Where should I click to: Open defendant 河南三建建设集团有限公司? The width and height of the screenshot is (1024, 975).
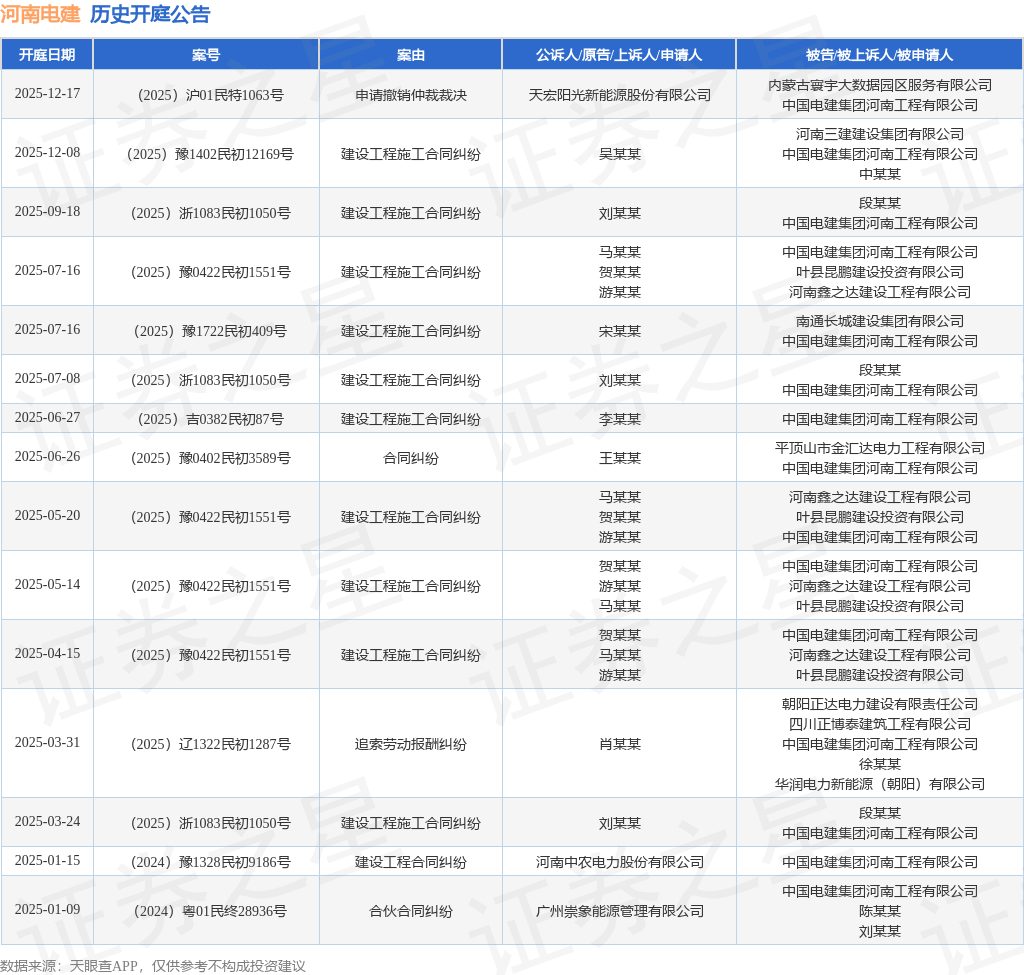coord(879,134)
